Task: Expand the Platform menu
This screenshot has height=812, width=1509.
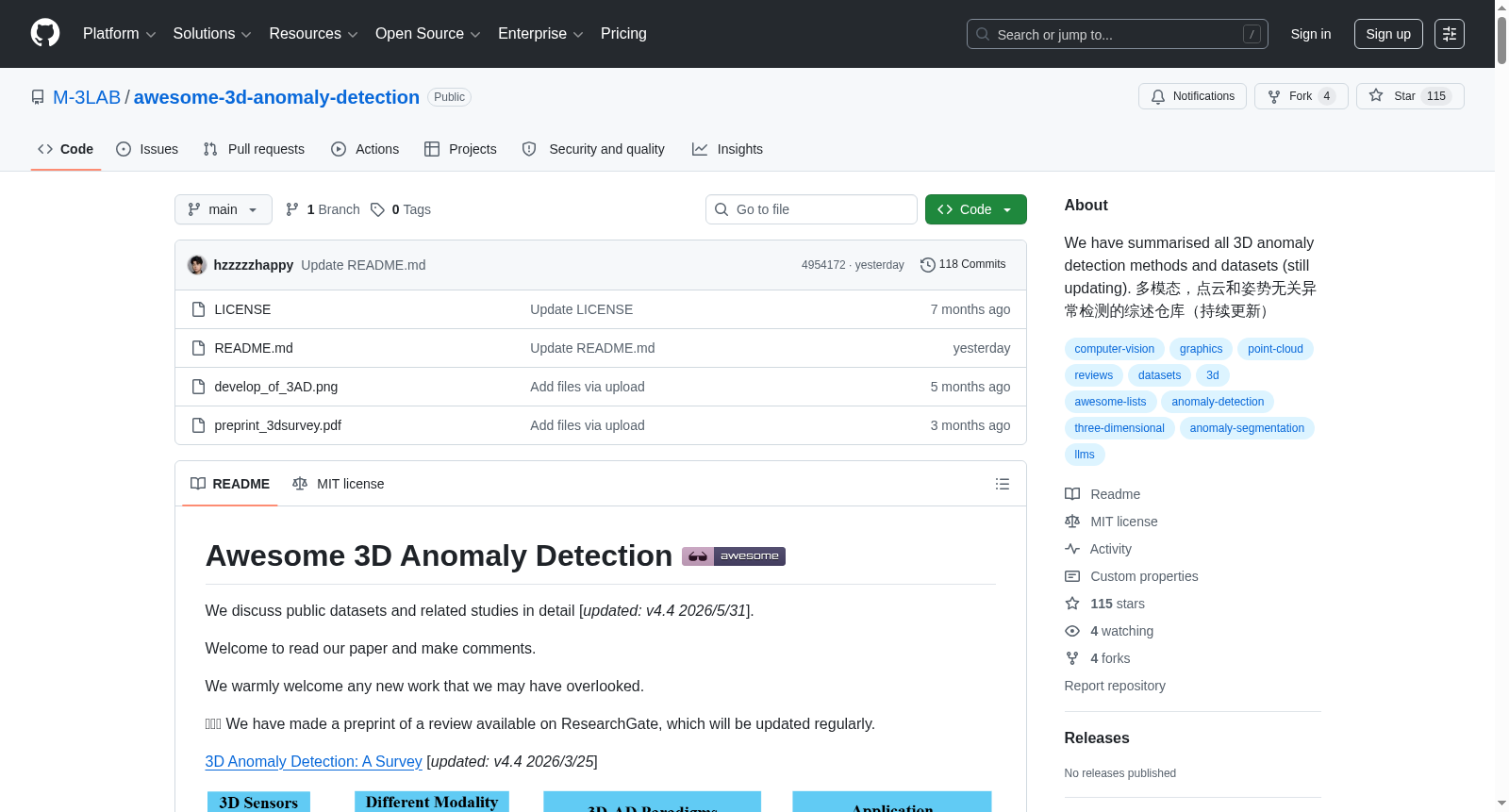Action: (x=120, y=34)
